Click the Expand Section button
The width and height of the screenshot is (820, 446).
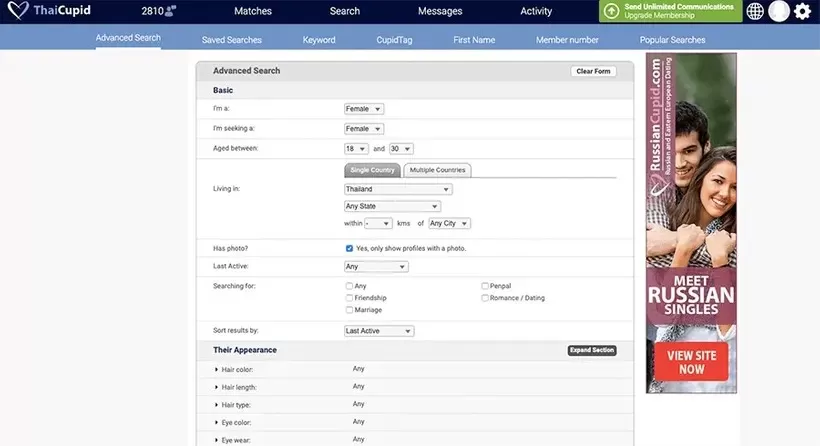click(592, 350)
